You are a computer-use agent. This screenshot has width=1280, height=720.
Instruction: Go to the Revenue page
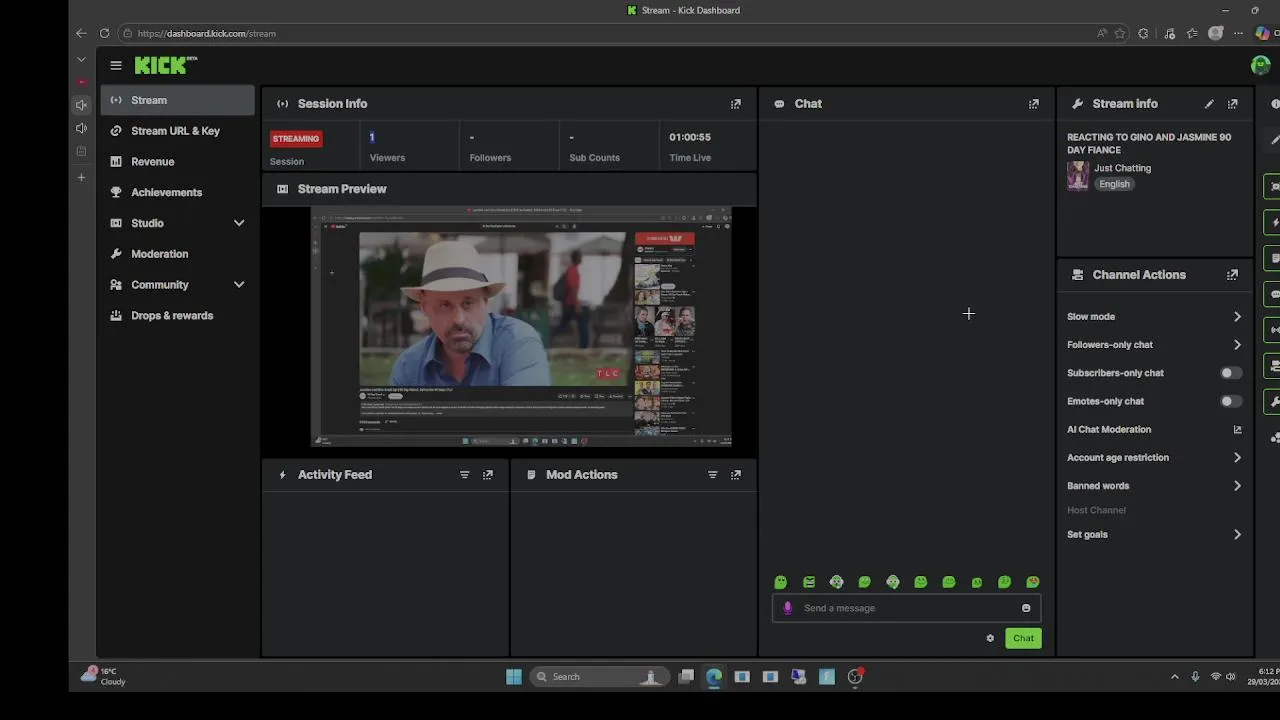click(152, 162)
